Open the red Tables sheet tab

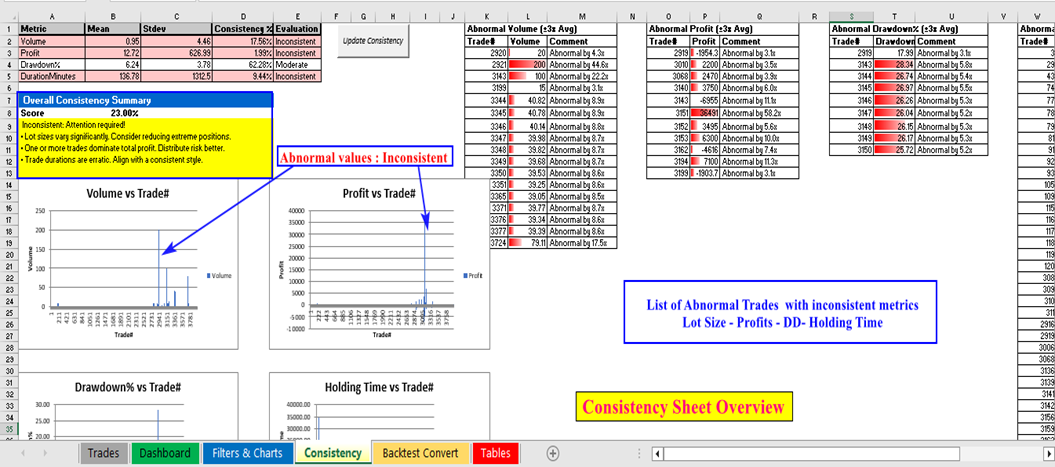(495, 453)
